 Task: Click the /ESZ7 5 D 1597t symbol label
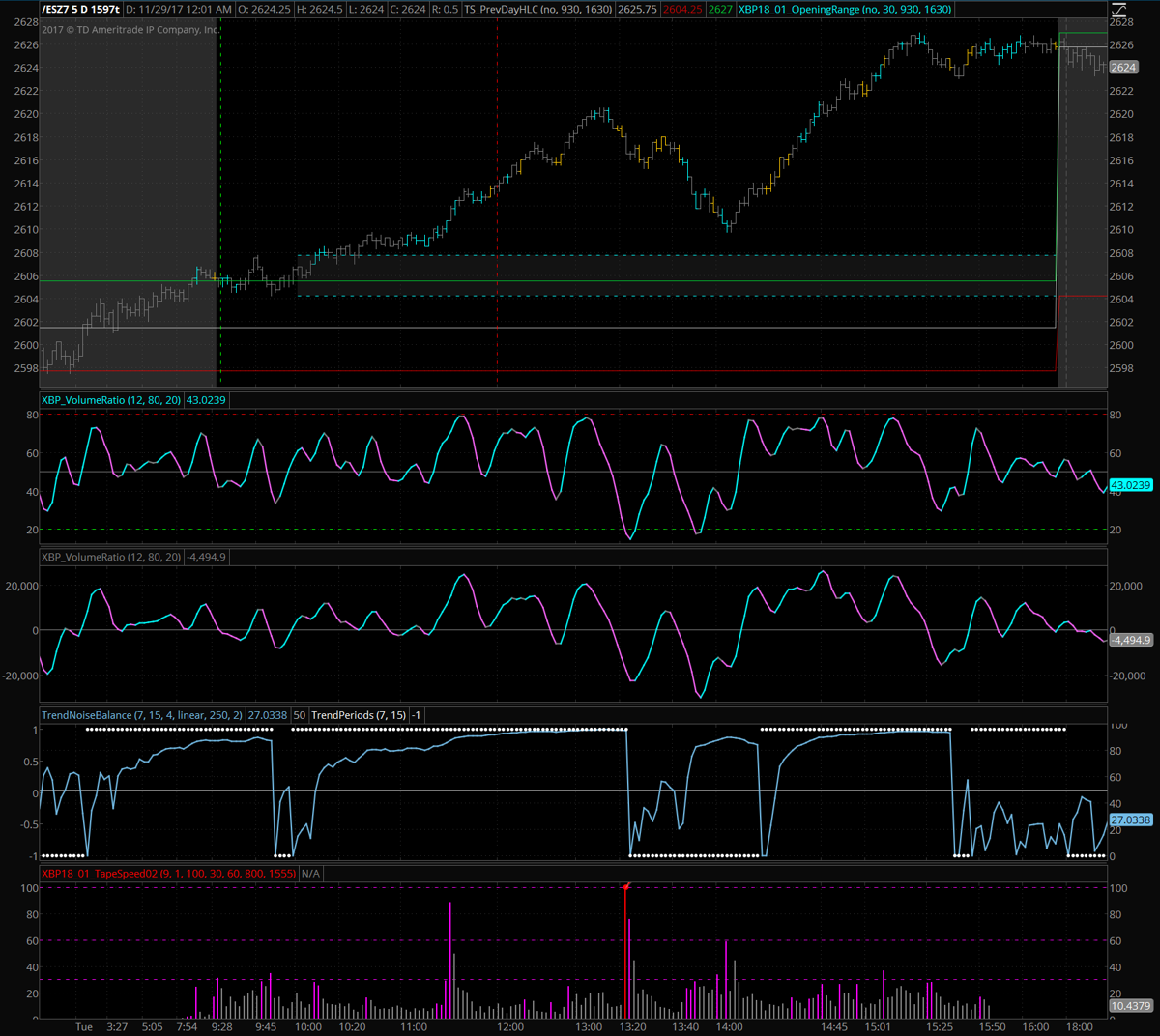coord(81,9)
